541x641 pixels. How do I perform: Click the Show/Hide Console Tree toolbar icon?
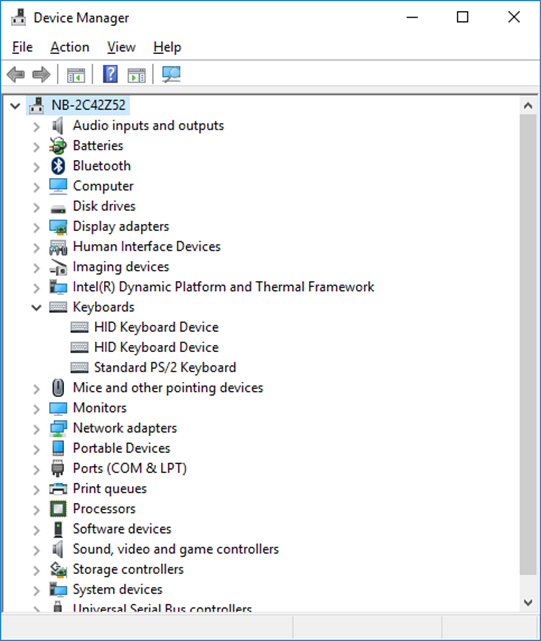point(76,75)
